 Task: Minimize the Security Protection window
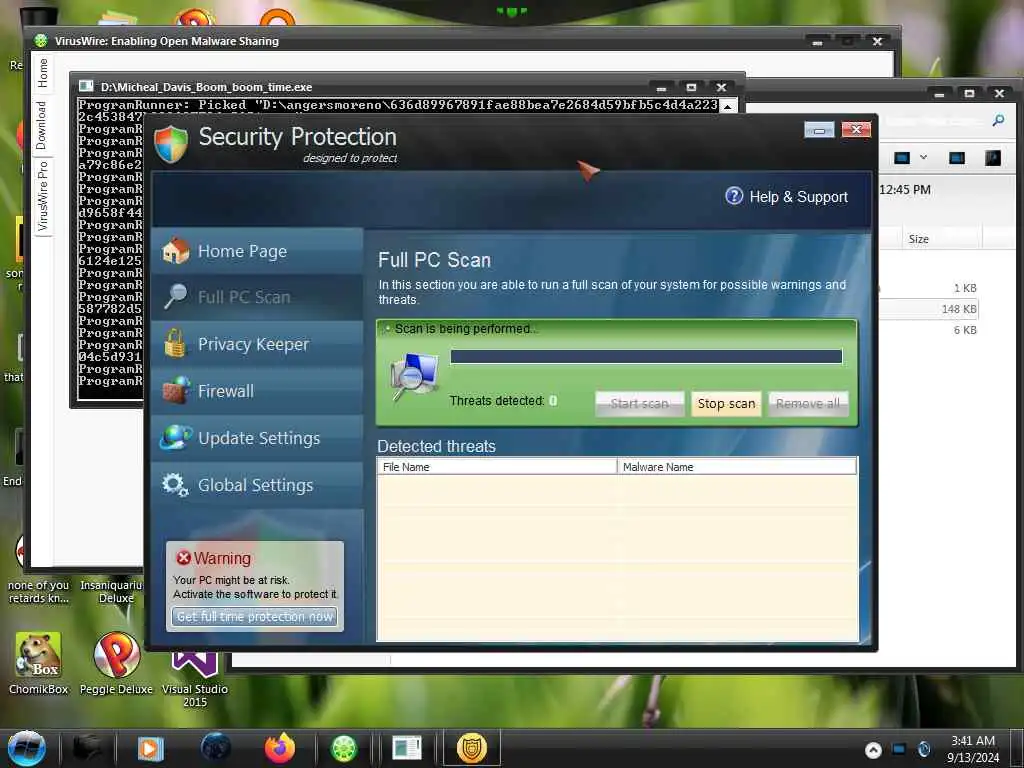tap(819, 130)
